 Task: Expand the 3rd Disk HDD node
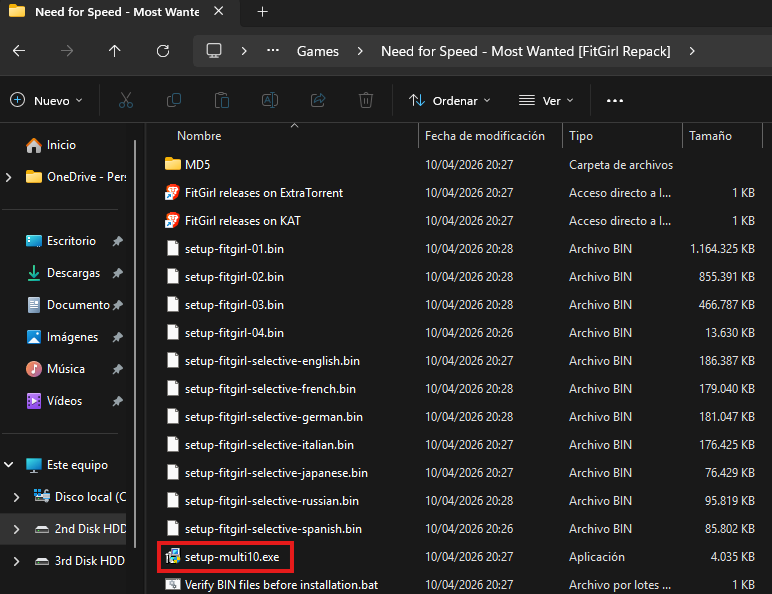16,561
